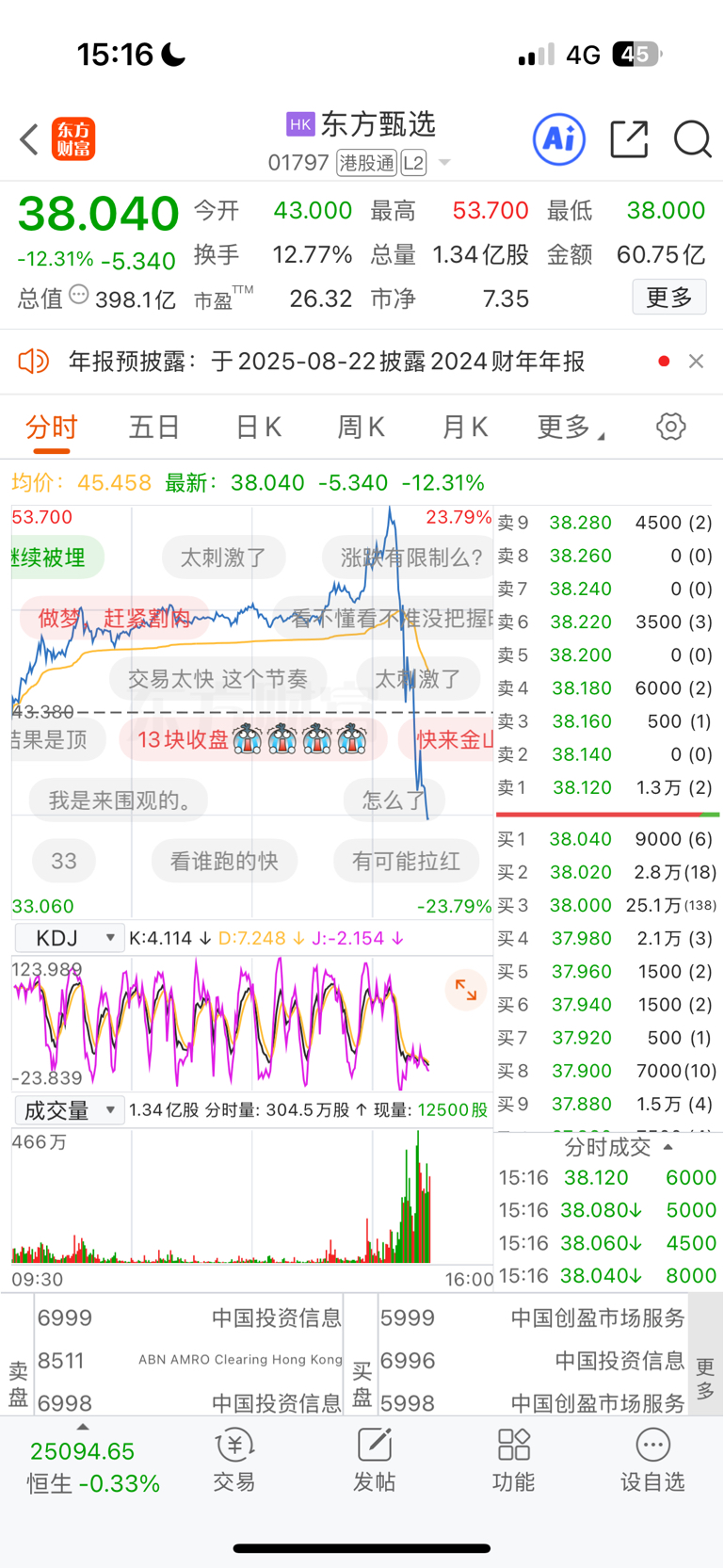Image resolution: width=724 pixels, height=1568 pixels.
Task: Tap seller 6999 中国投资信息 entry
Action: click(189, 1317)
